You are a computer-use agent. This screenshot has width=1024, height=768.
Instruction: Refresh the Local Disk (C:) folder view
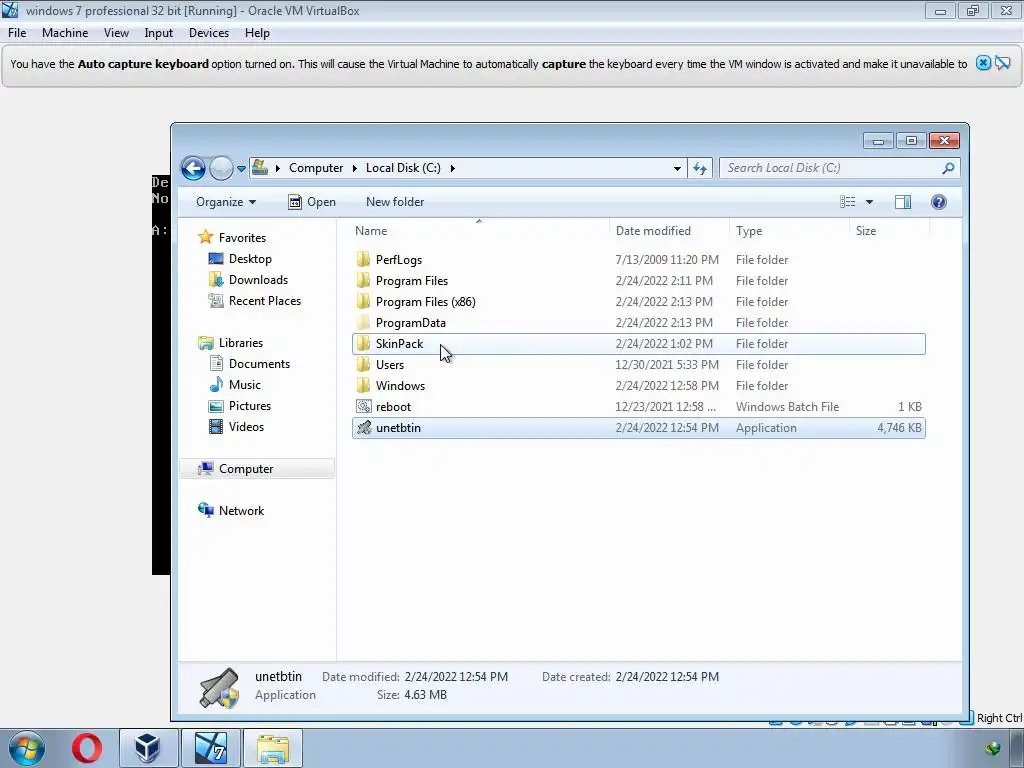(700, 168)
